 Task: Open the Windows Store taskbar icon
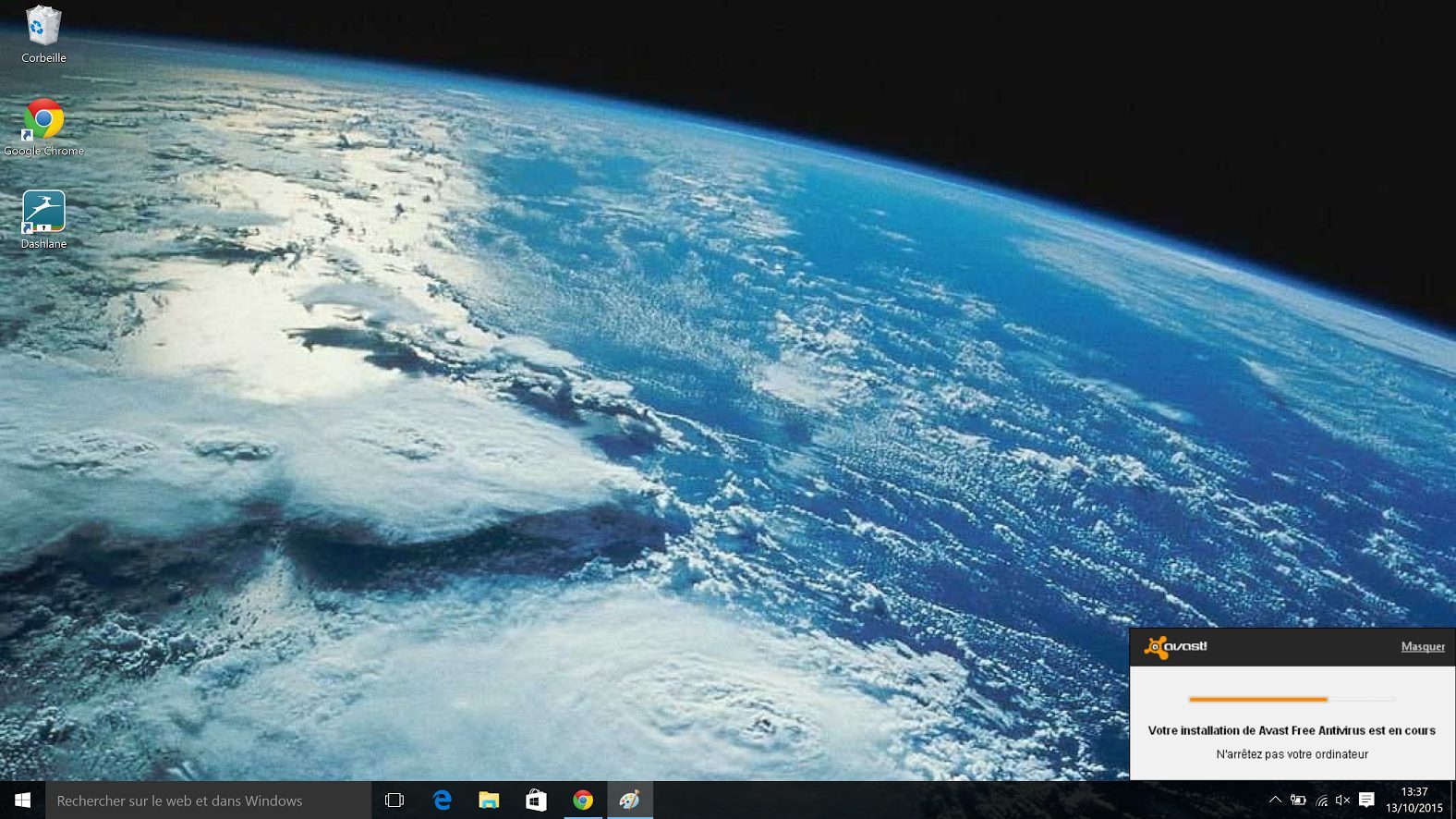pyautogui.click(x=536, y=801)
